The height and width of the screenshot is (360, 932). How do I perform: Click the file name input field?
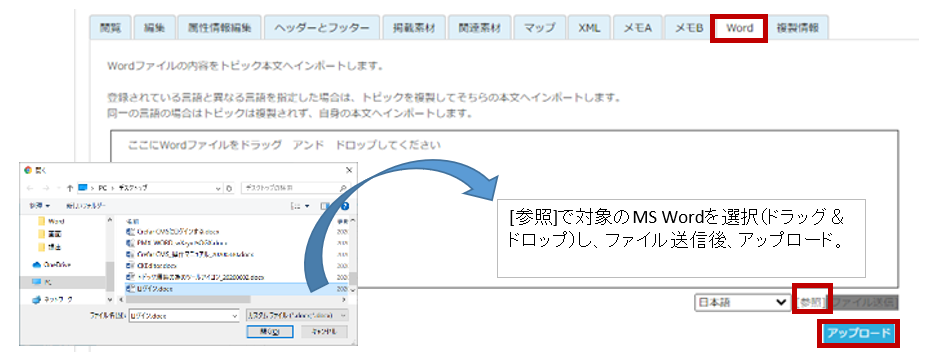tap(184, 315)
